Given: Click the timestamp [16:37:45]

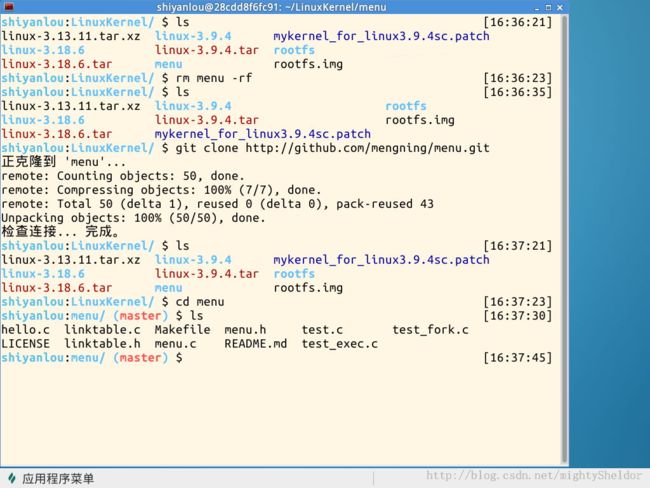Looking at the screenshot, I should (518, 358).
